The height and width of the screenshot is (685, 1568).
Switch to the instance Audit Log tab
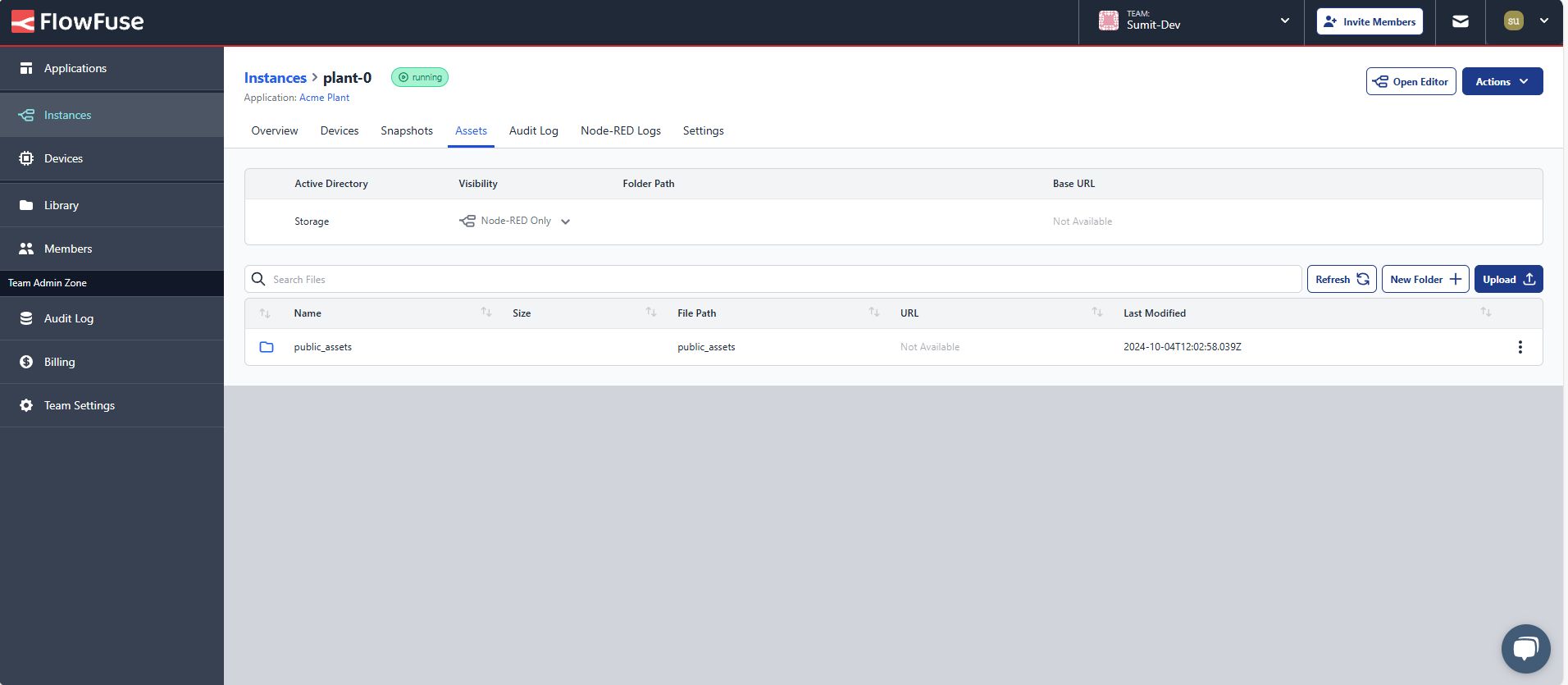pos(534,130)
